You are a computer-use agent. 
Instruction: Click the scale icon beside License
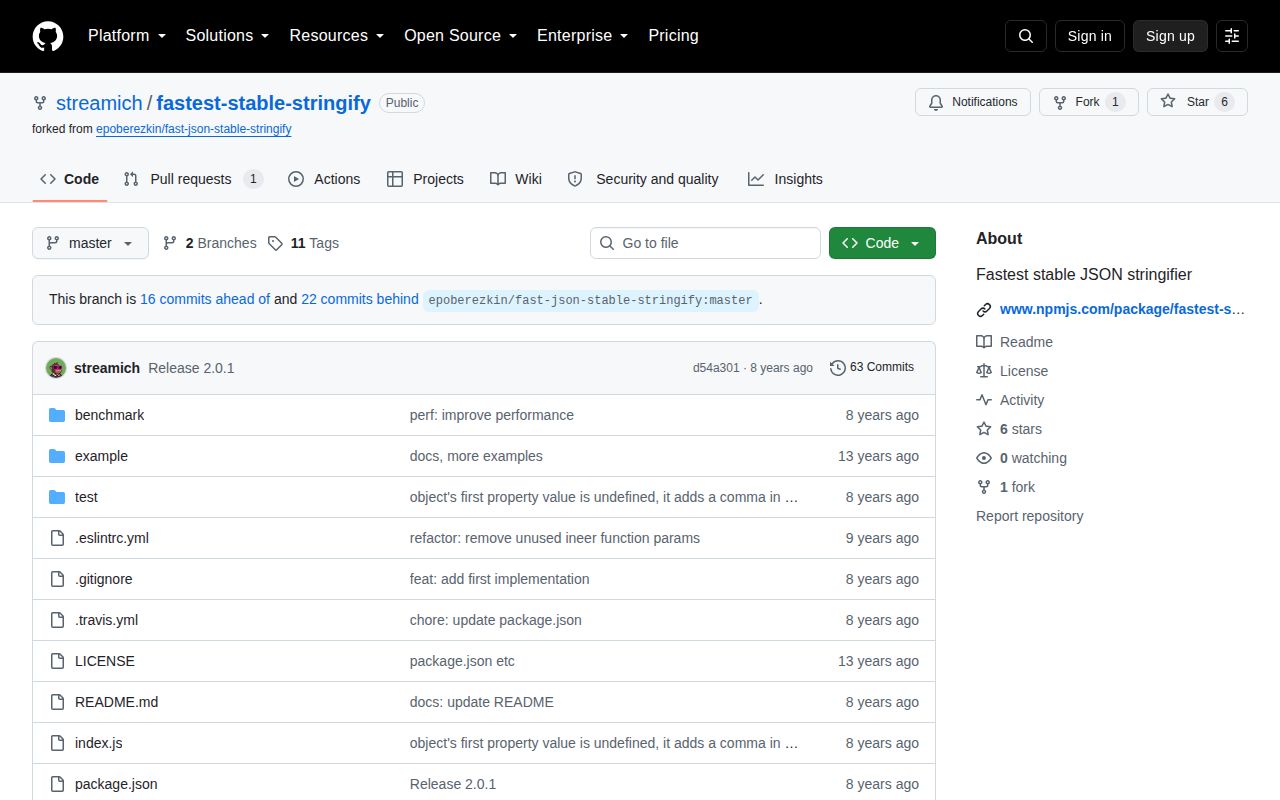click(984, 371)
